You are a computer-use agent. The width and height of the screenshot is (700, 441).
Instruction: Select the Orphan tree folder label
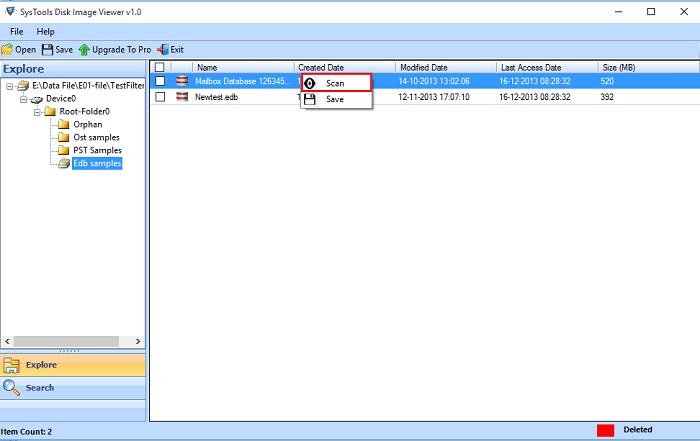click(x=88, y=125)
